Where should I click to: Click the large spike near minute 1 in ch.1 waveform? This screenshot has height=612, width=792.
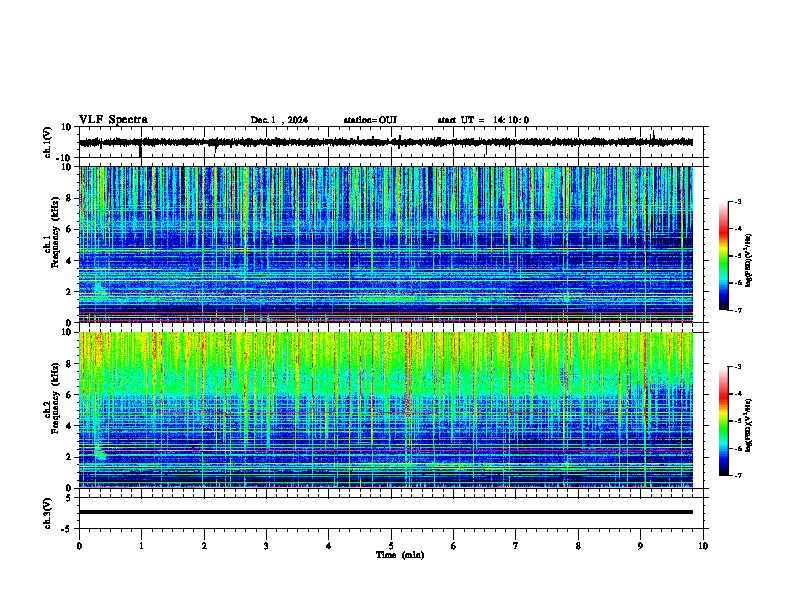pos(140,150)
